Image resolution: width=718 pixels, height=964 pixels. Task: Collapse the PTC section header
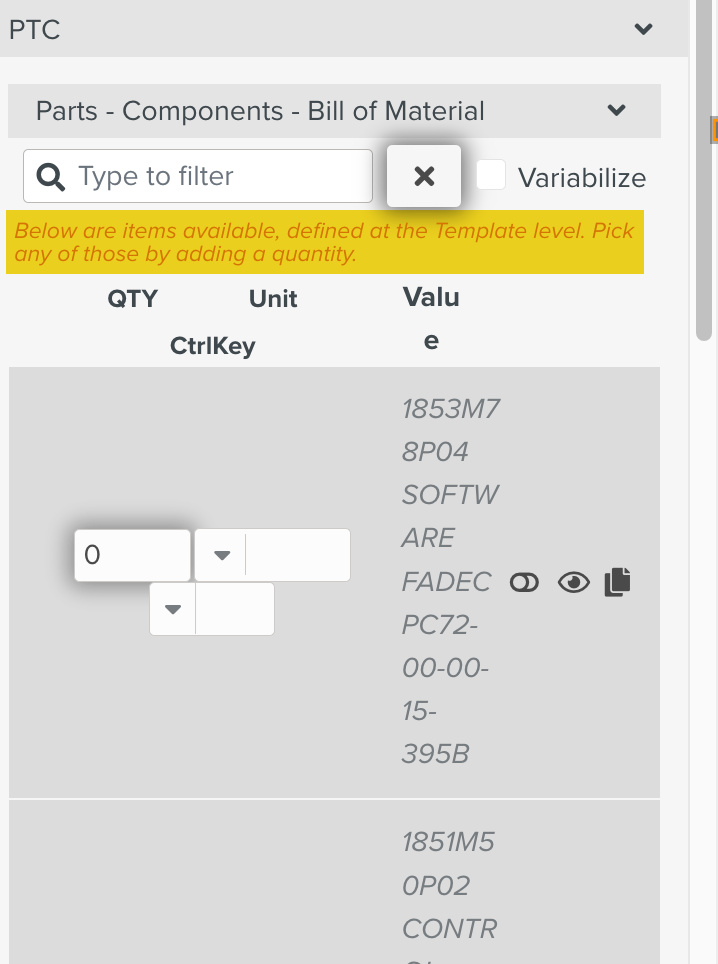(x=645, y=29)
